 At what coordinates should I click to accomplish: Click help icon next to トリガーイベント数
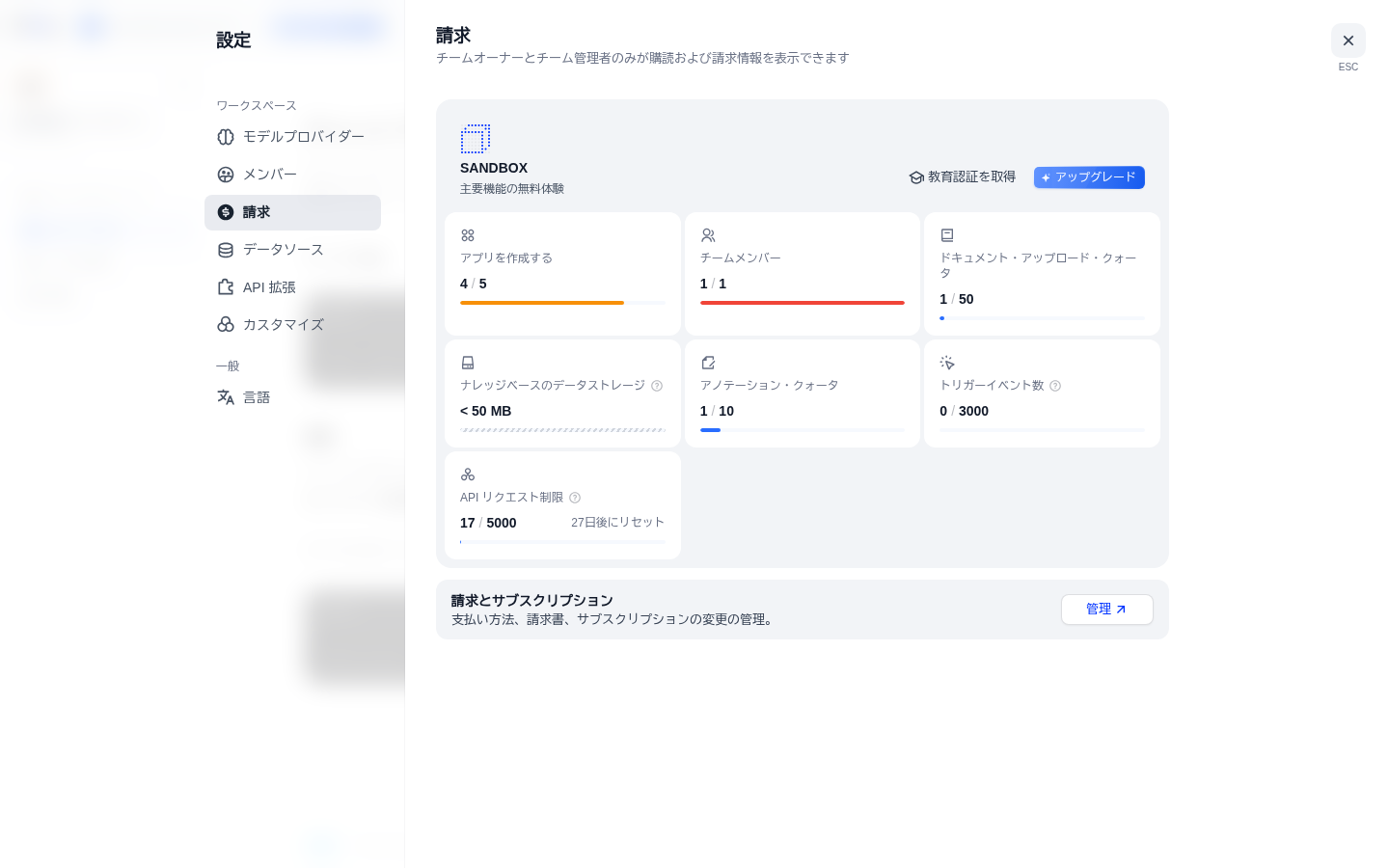point(1055,386)
